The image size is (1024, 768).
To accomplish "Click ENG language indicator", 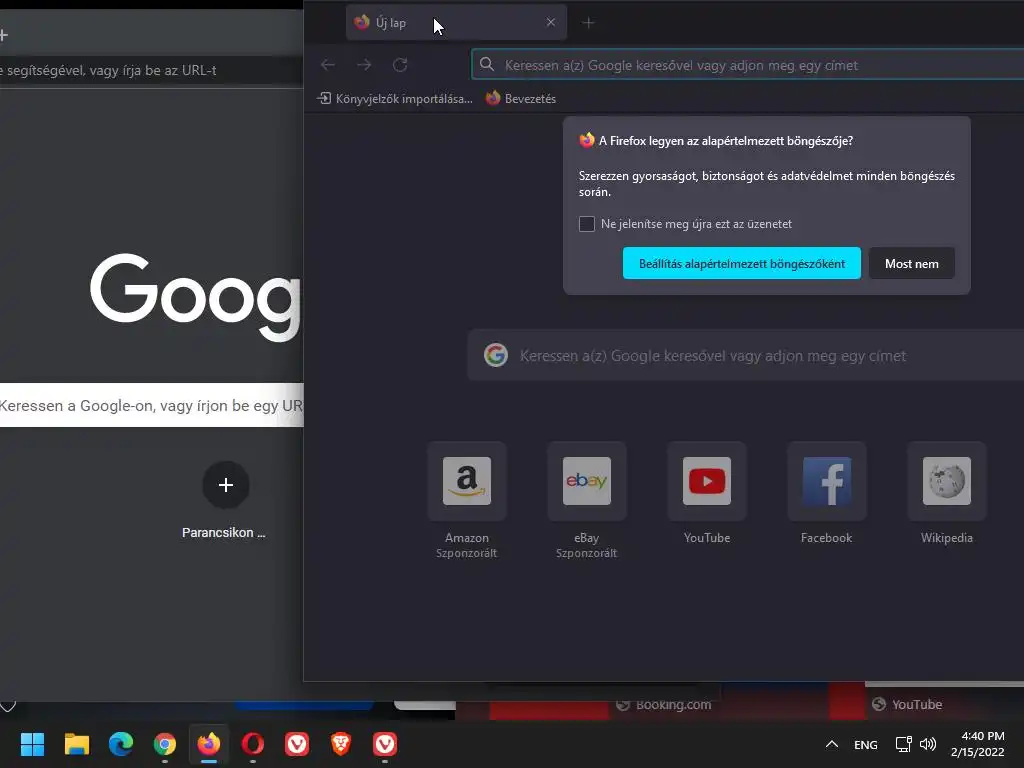I will pyautogui.click(x=865, y=744).
